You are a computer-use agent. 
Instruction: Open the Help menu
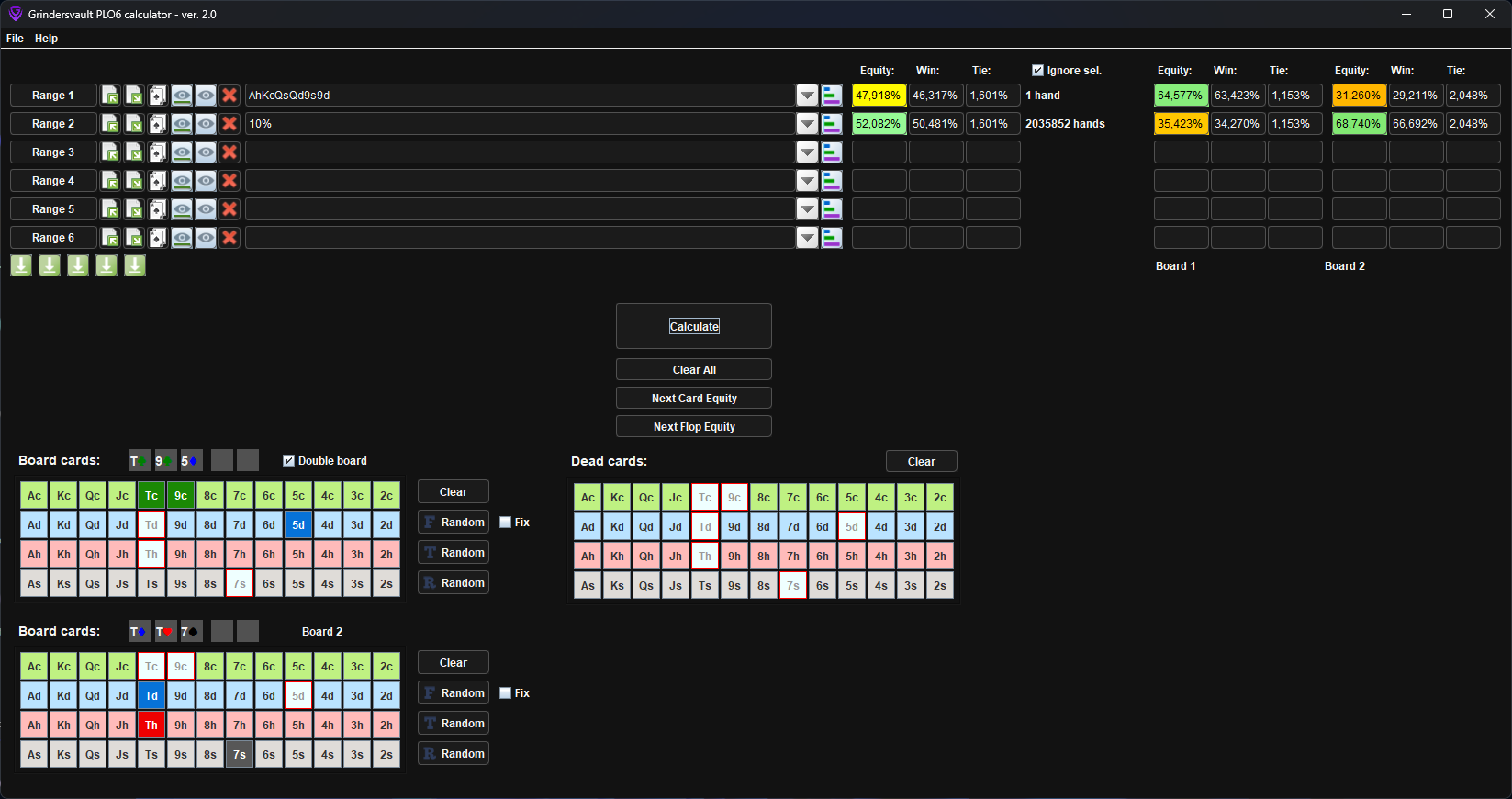pos(46,39)
